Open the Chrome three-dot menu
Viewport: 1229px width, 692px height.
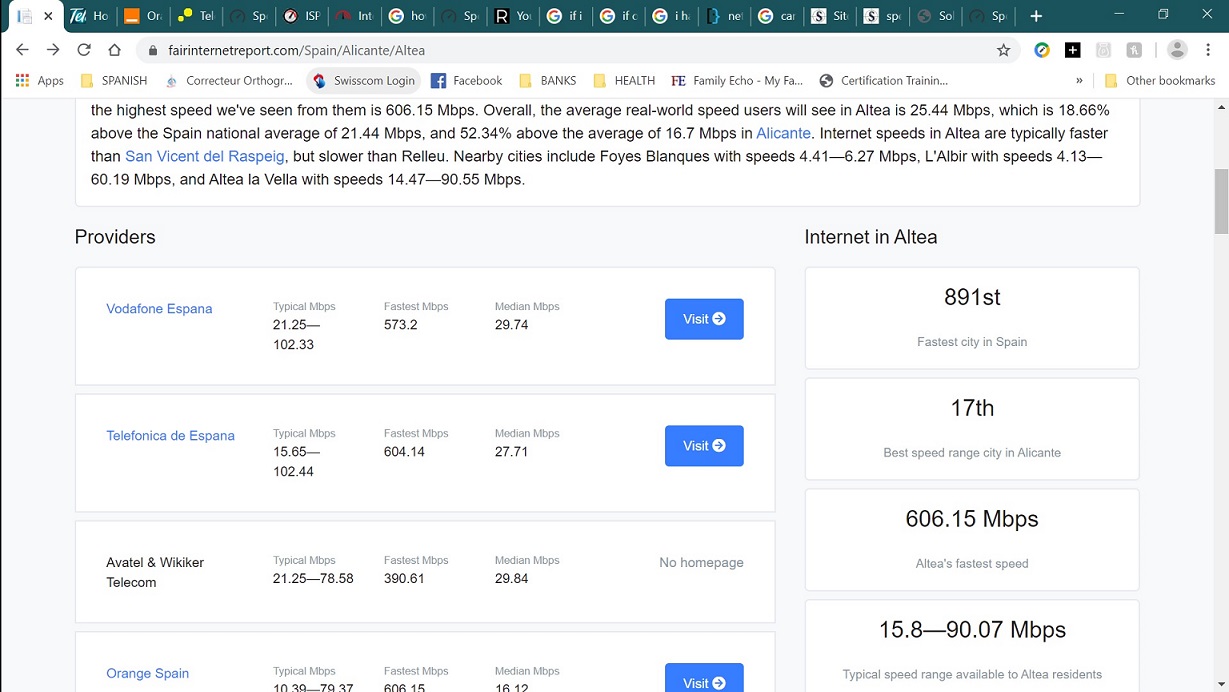tap(1208, 50)
